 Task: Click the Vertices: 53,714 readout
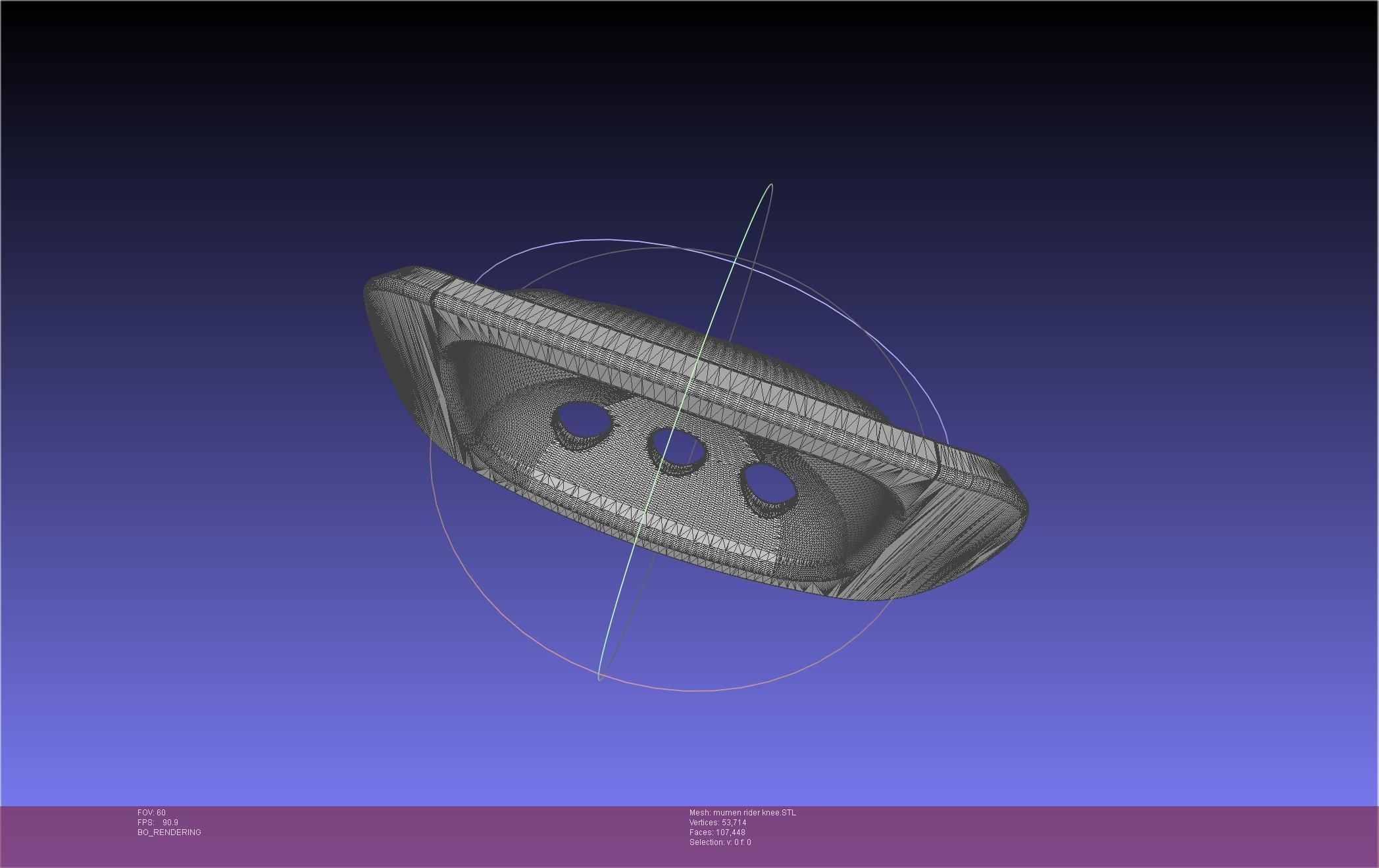[x=717, y=823]
